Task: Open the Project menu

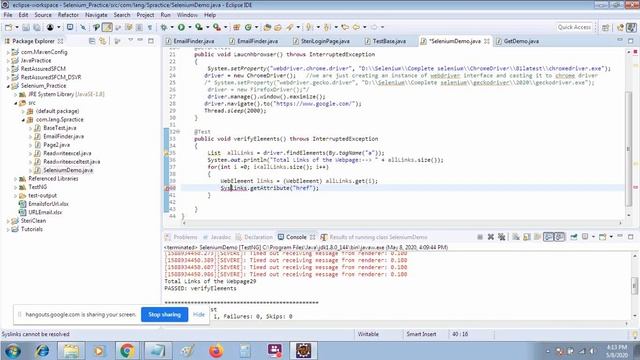Action: pyautogui.click(x=145, y=15)
